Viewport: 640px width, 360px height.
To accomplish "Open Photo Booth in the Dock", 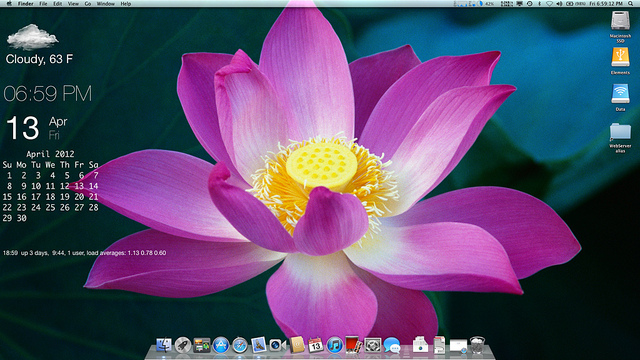I will coord(353,345).
